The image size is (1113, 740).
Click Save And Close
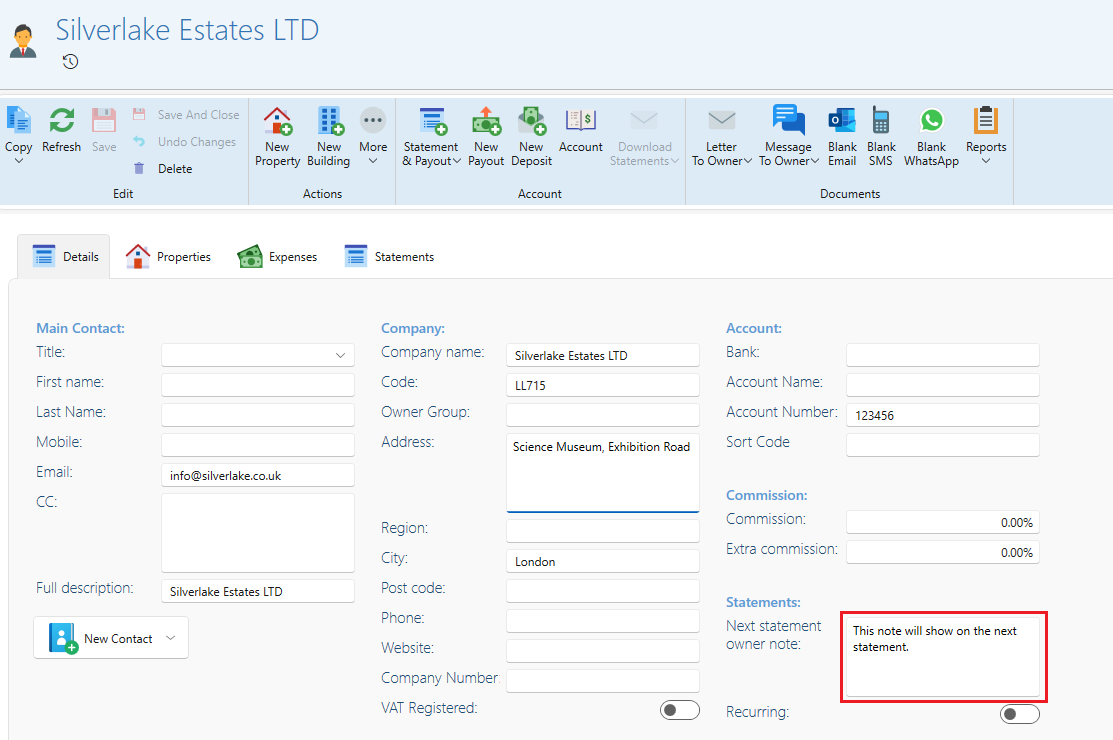point(186,114)
